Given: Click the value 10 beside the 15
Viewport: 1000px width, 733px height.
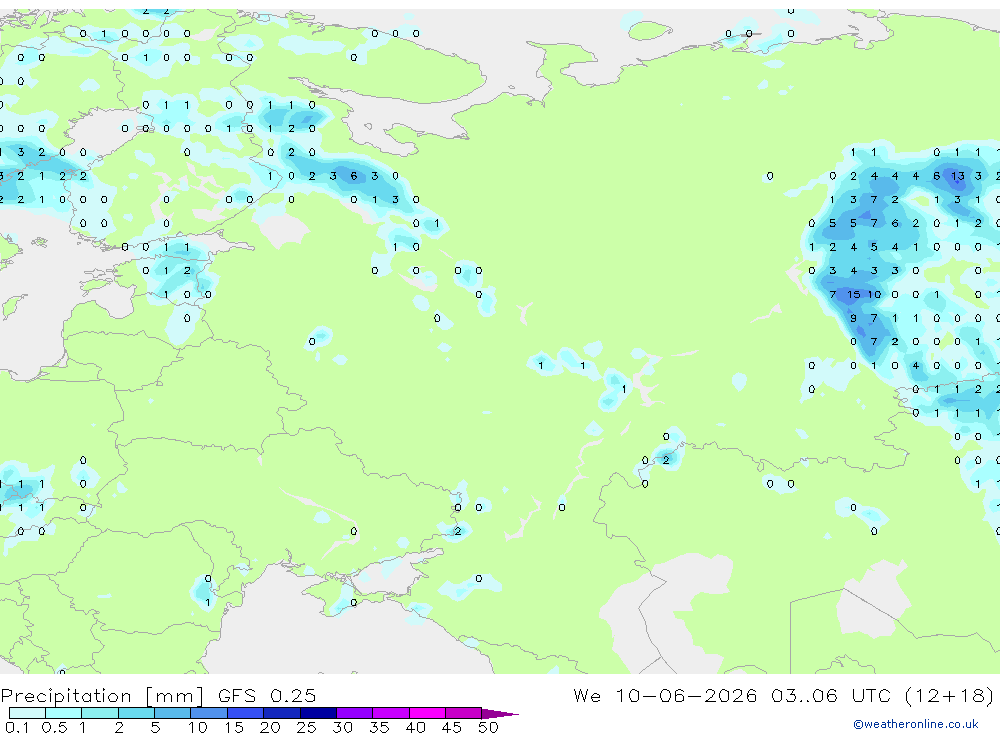Looking at the screenshot, I should [874, 294].
